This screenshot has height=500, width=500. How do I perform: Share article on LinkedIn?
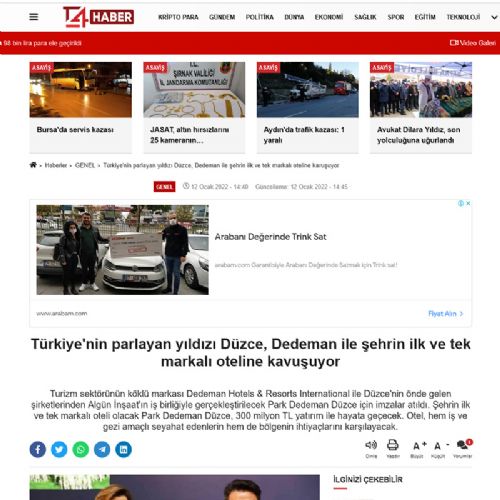click(124, 449)
